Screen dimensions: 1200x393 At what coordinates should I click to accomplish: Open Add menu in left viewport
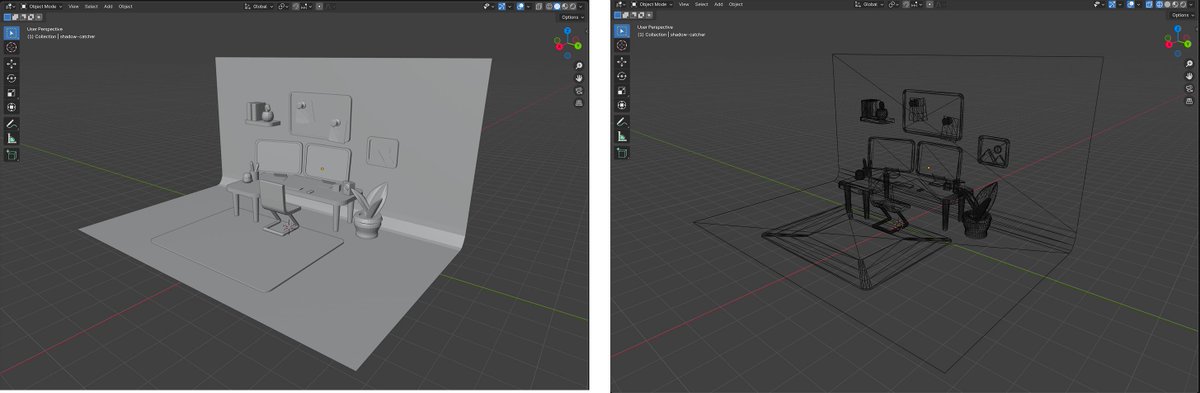[108, 6]
